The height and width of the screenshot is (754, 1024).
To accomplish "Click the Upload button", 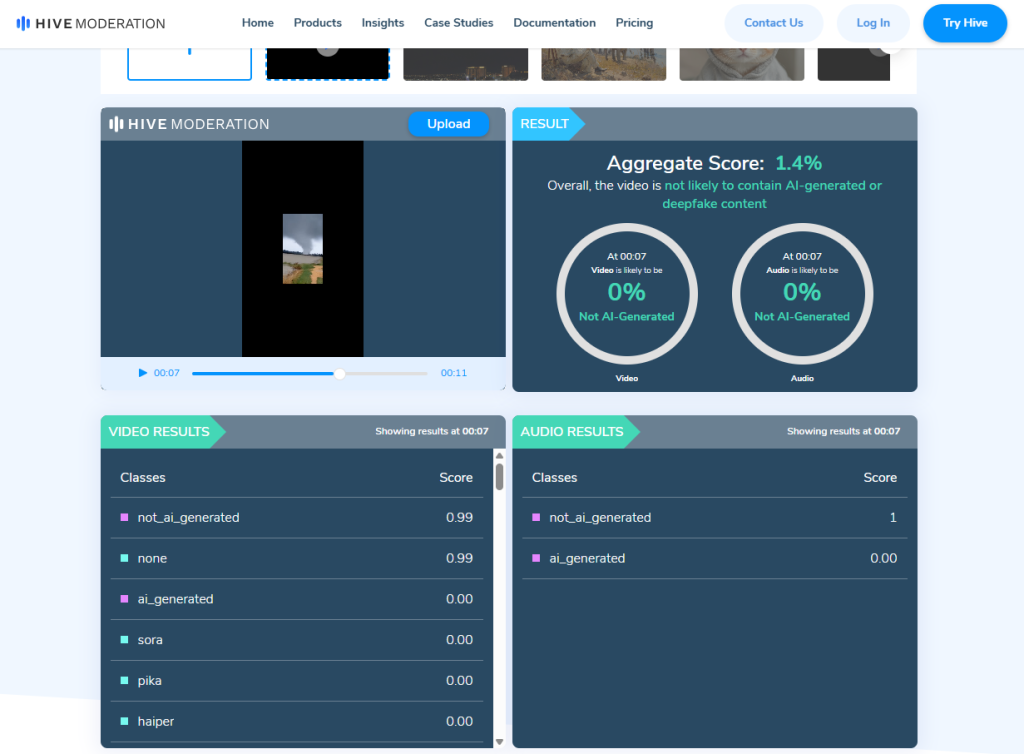I will pyautogui.click(x=448, y=124).
